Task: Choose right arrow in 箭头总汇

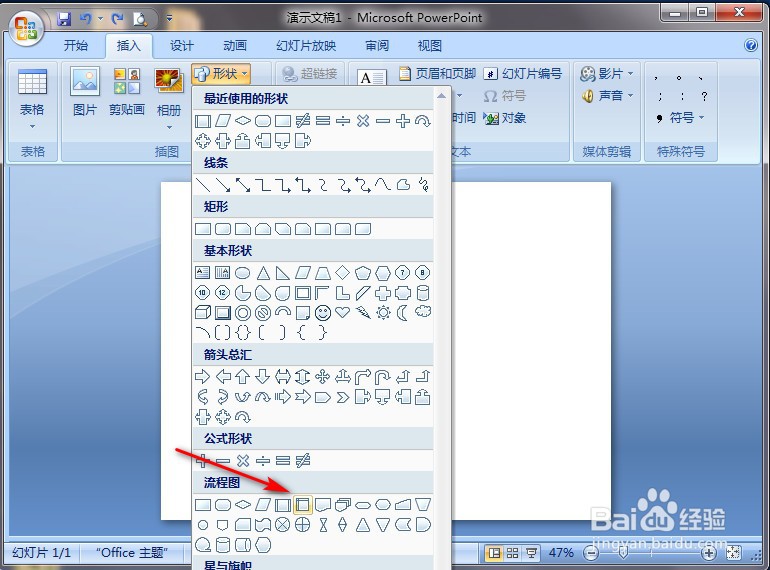Action: [x=203, y=377]
